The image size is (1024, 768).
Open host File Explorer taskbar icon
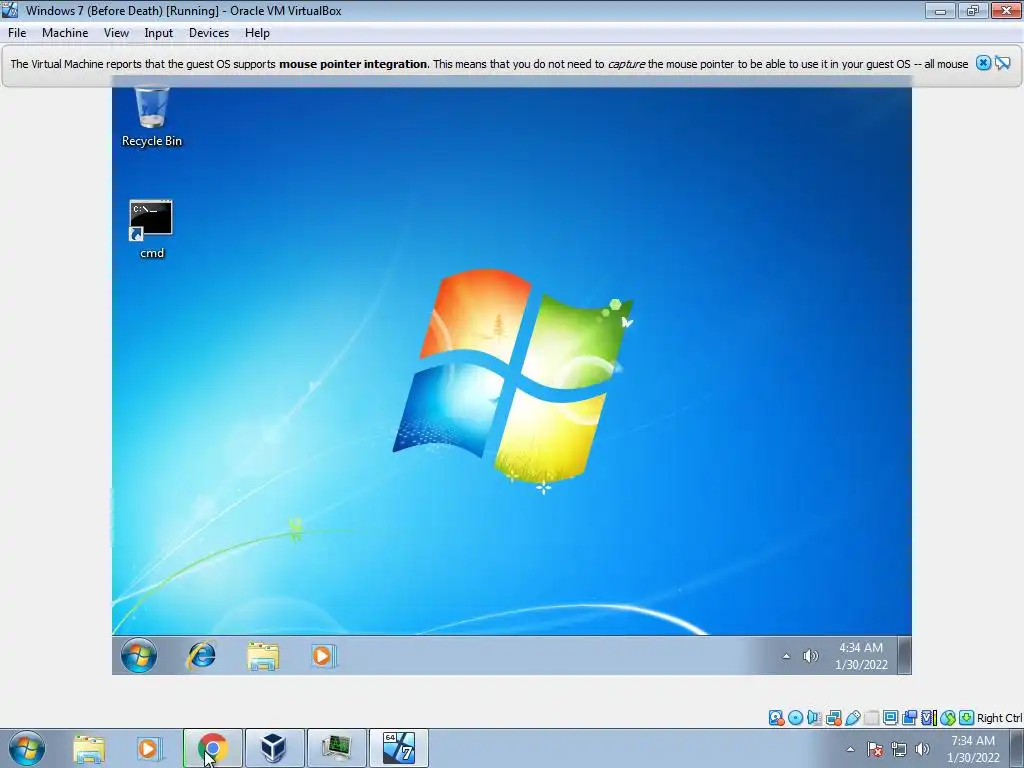point(89,748)
